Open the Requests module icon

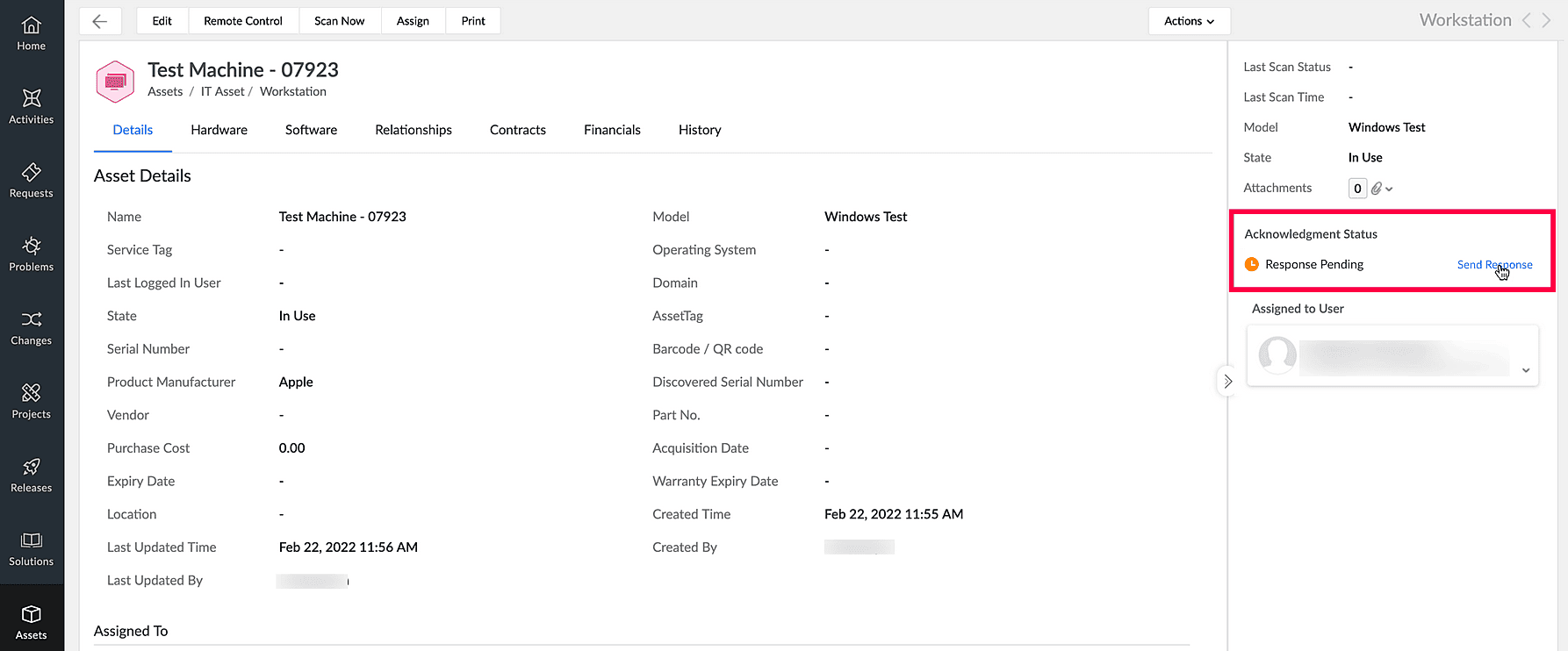coord(32,172)
